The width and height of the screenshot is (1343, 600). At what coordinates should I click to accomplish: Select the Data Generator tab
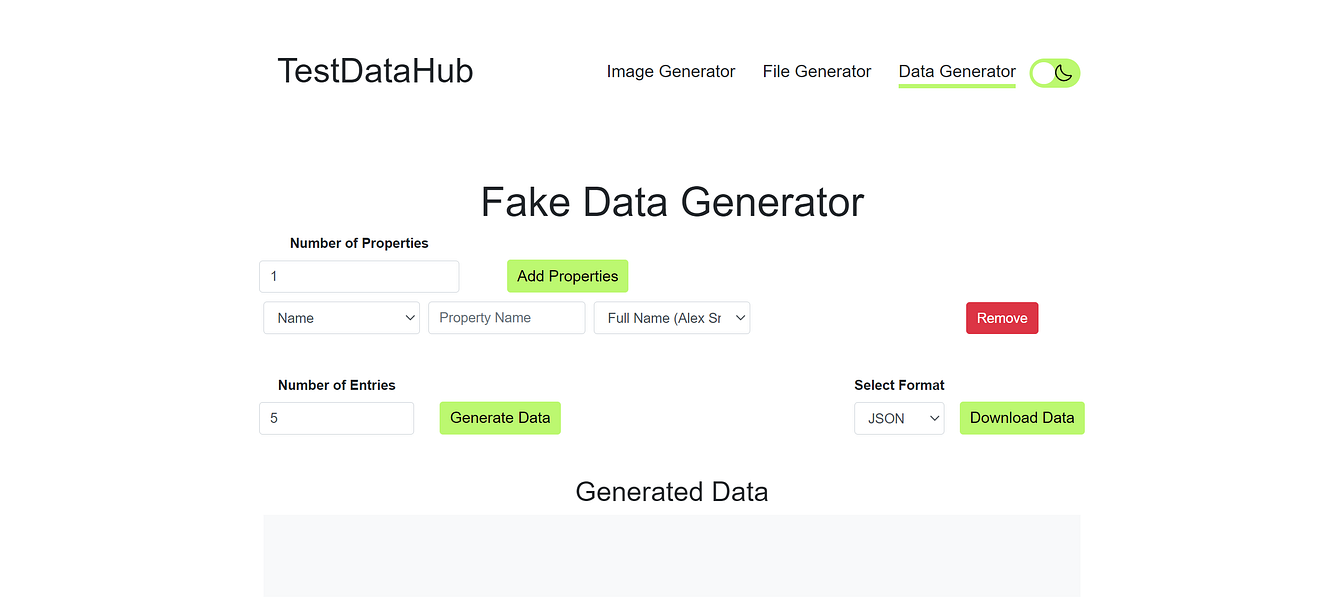point(956,71)
